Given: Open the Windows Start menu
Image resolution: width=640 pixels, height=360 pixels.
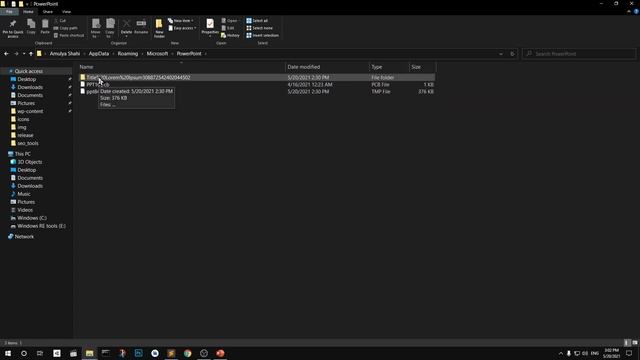Looking at the screenshot, I should click(8, 353).
